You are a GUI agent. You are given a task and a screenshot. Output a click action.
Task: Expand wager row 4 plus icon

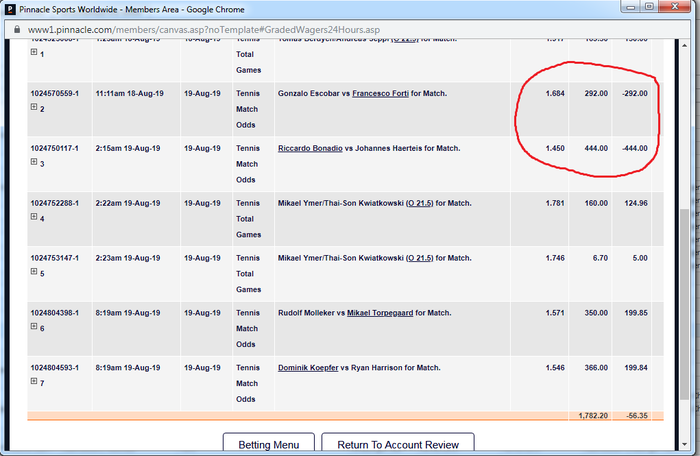[34, 217]
